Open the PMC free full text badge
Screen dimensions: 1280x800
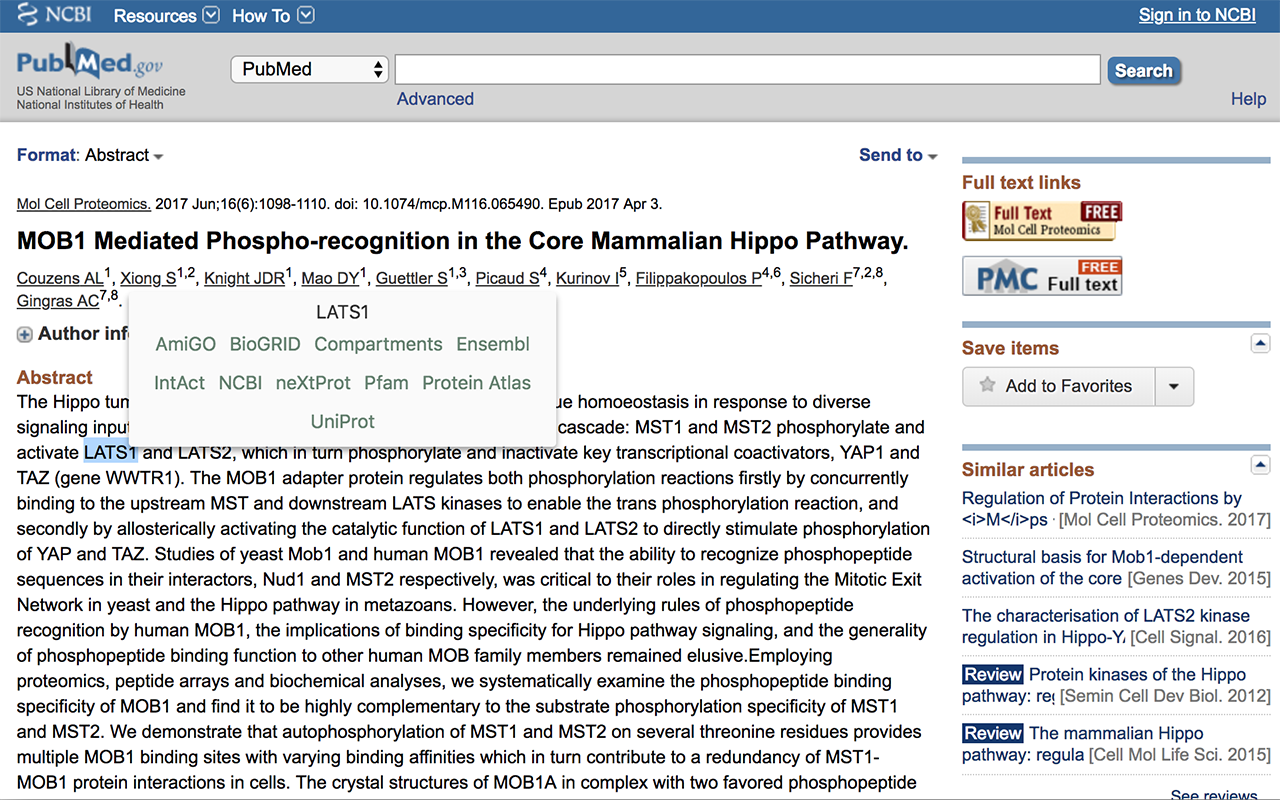coord(1041,276)
